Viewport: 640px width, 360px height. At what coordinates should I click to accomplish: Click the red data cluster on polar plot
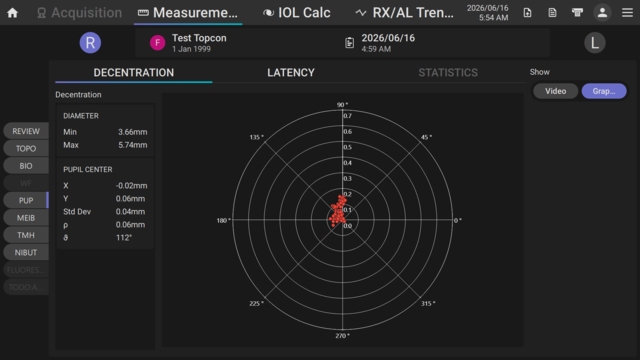[x=338, y=211]
